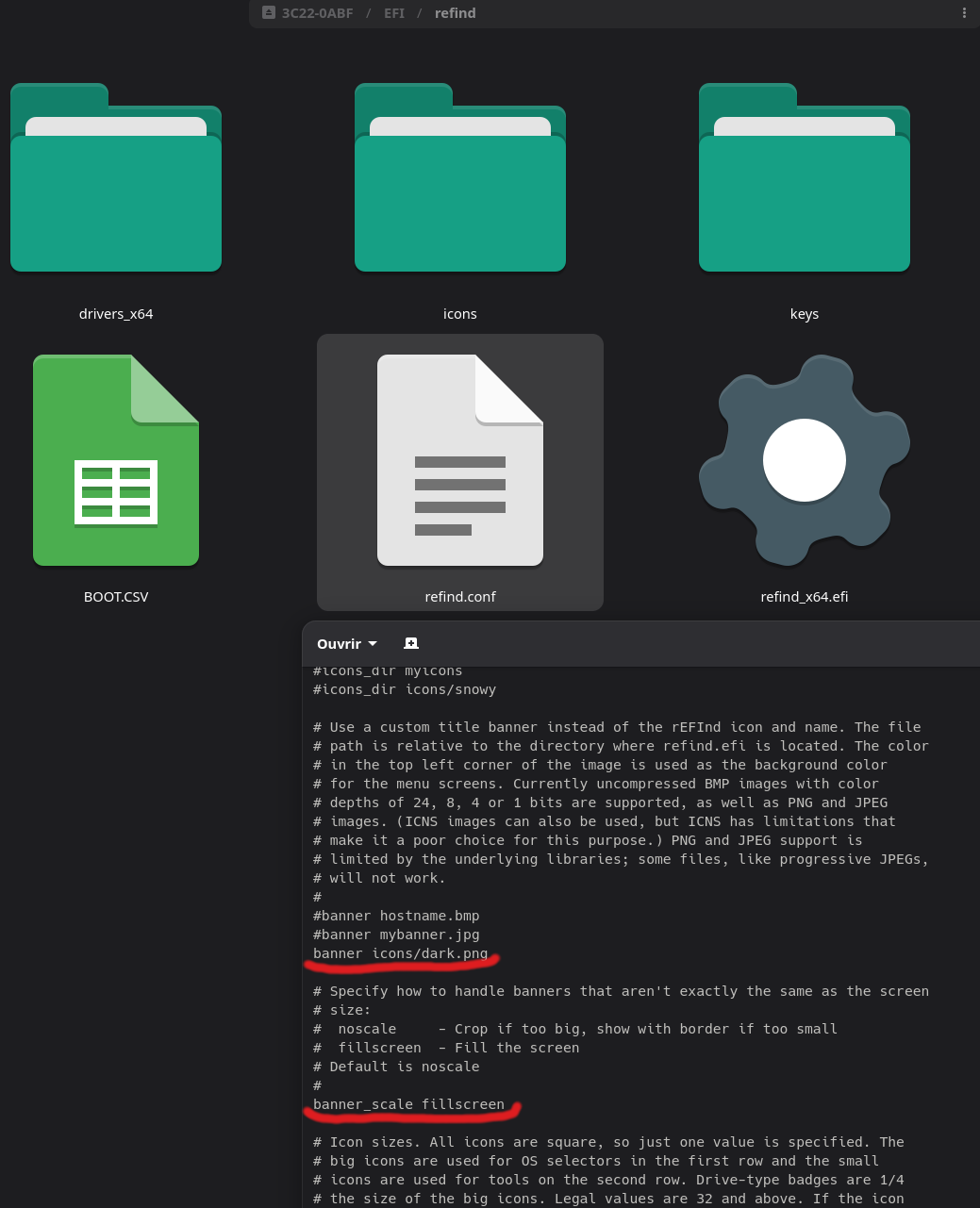Viewport: 980px width, 1208px height.
Task: Click the refind_x64.efi file name
Action: (x=805, y=597)
